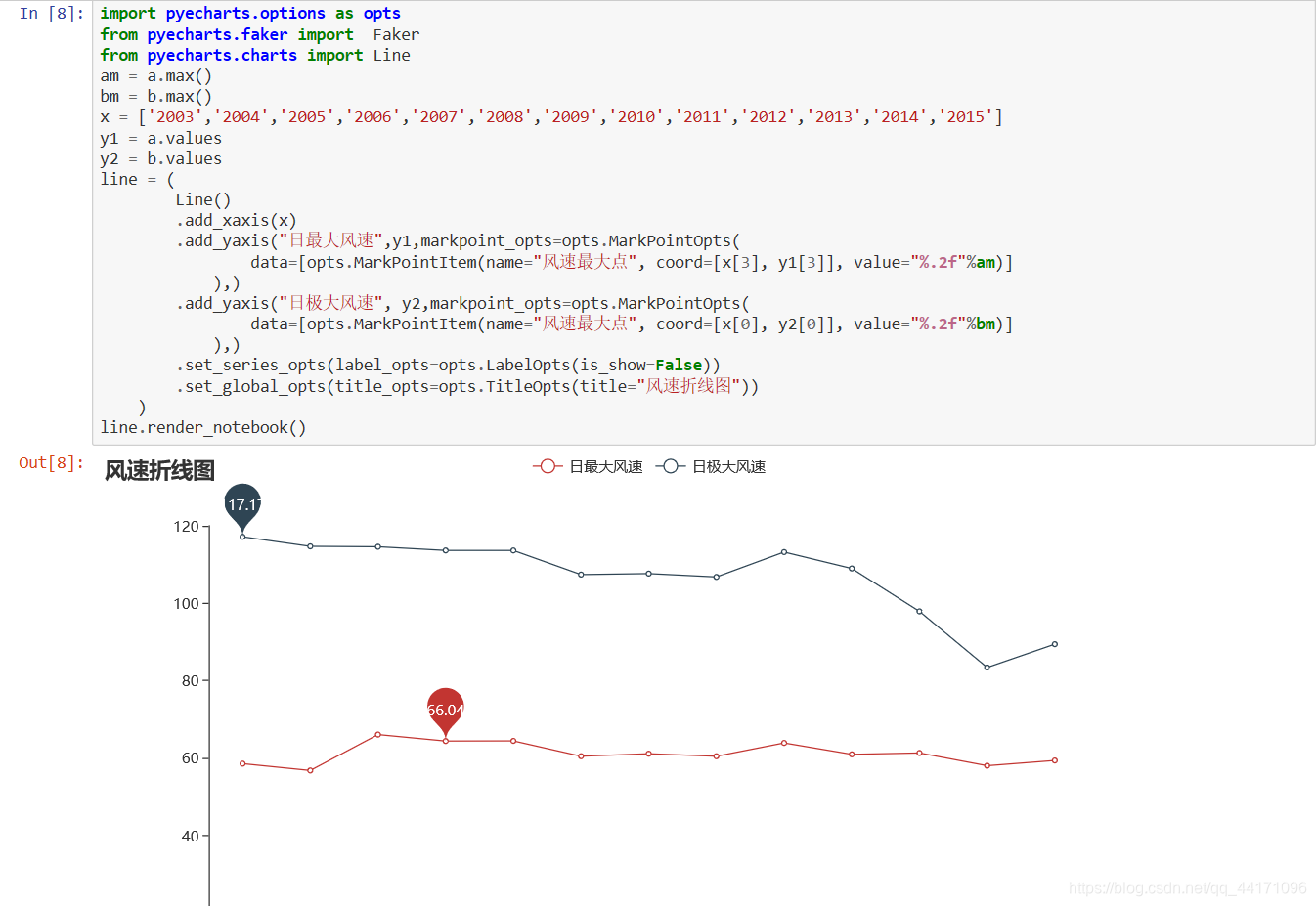Click the '.add_xaxis(x)' code line
Viewport: 1316px width, 906px height.
236,221
